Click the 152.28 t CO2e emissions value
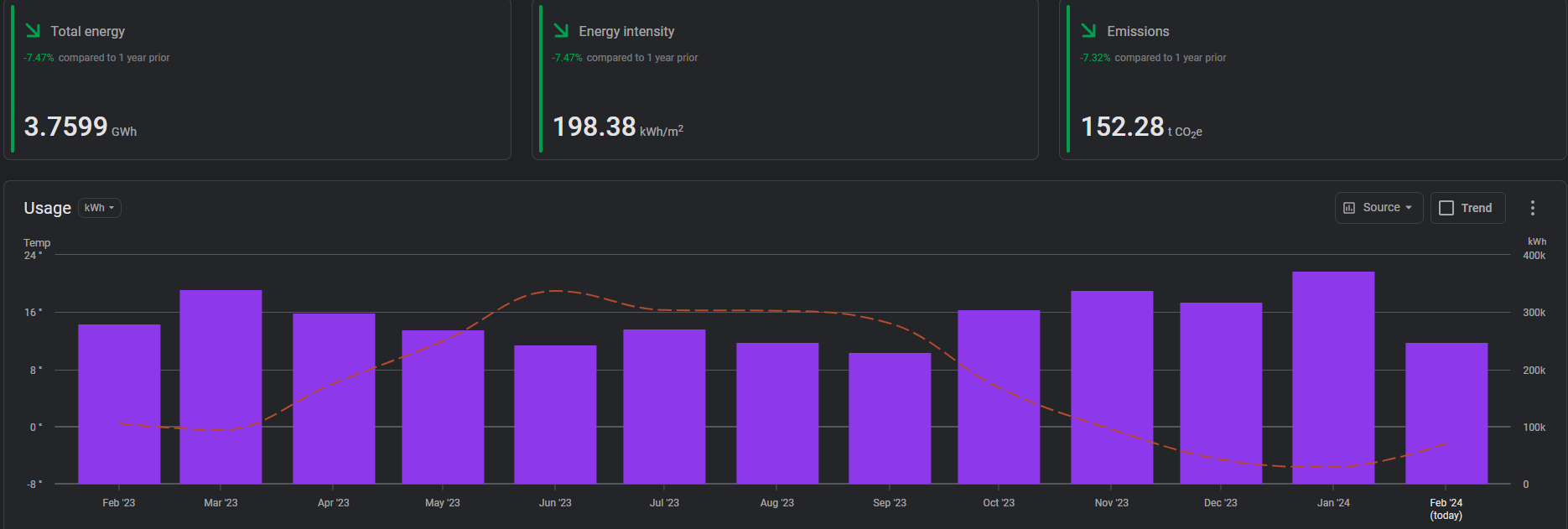Screen dimensions: 1568x529 point(1141,127)
